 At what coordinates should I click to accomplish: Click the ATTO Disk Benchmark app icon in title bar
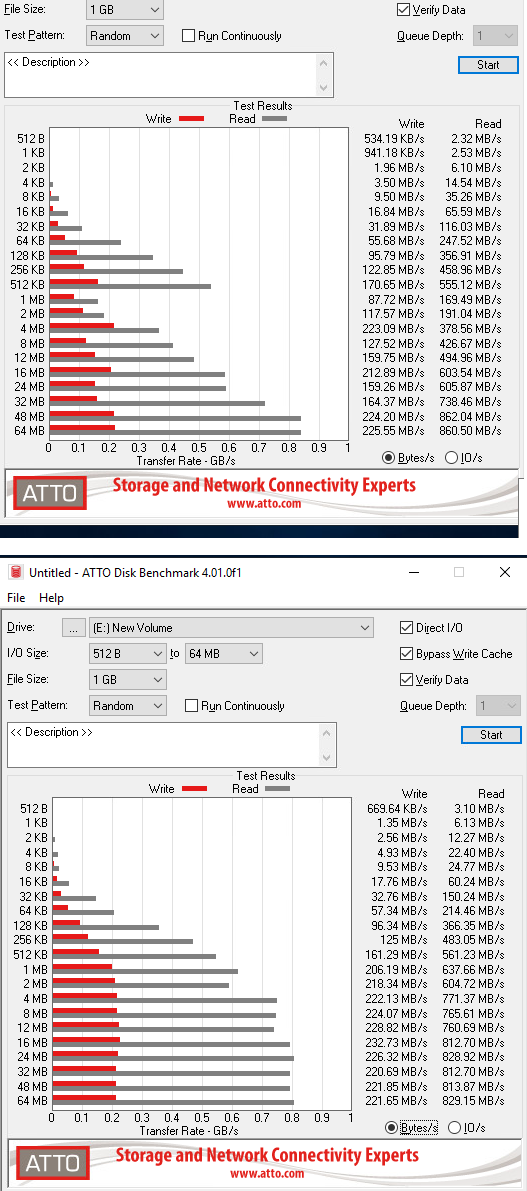[x=15, y=572]
